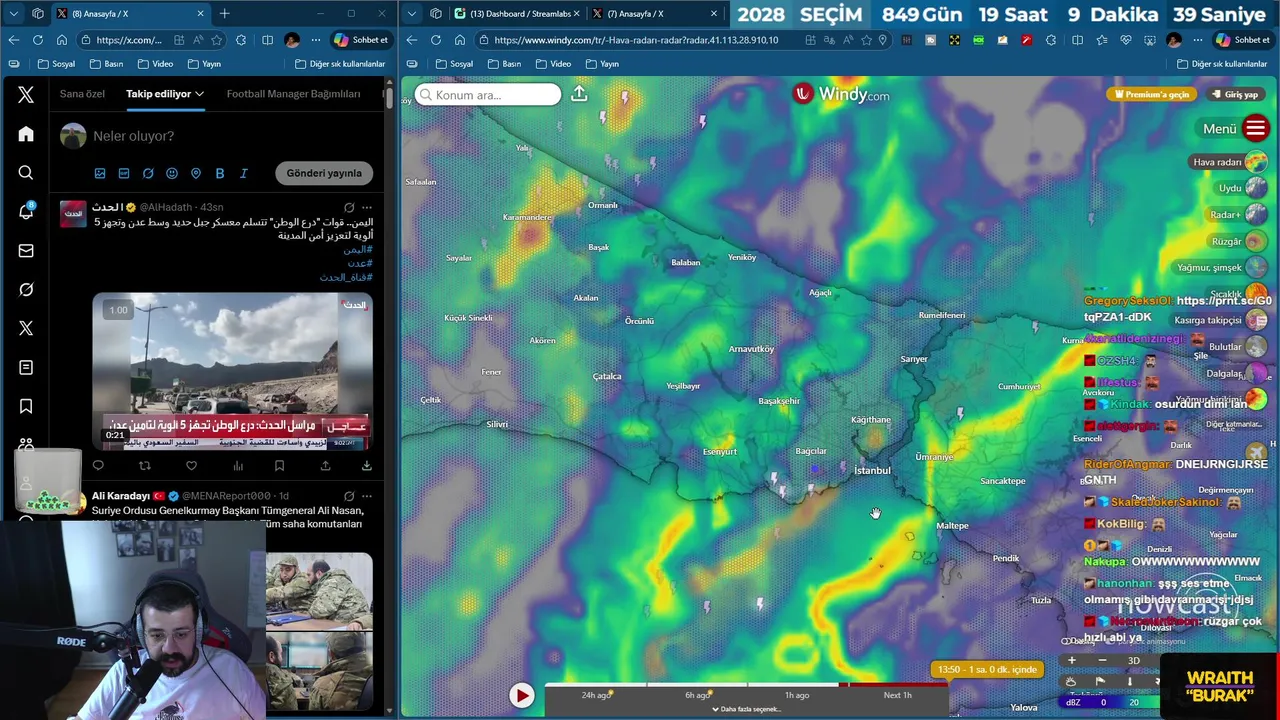Share the AlHadath video post

325,466
